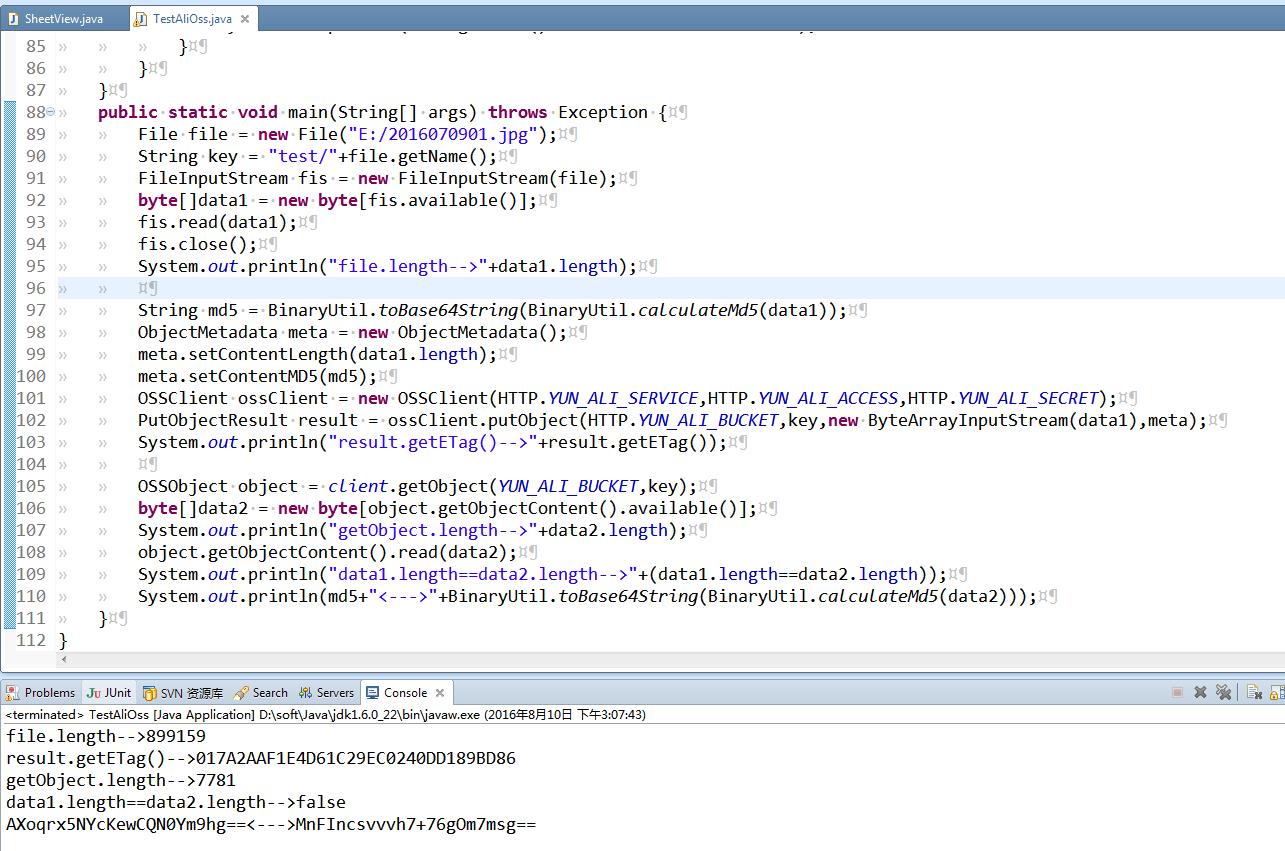This screenshot has width=1285, height=851.
Task: Click 'ByteArrayInputStream' on line 102
Action: [967, 420]
